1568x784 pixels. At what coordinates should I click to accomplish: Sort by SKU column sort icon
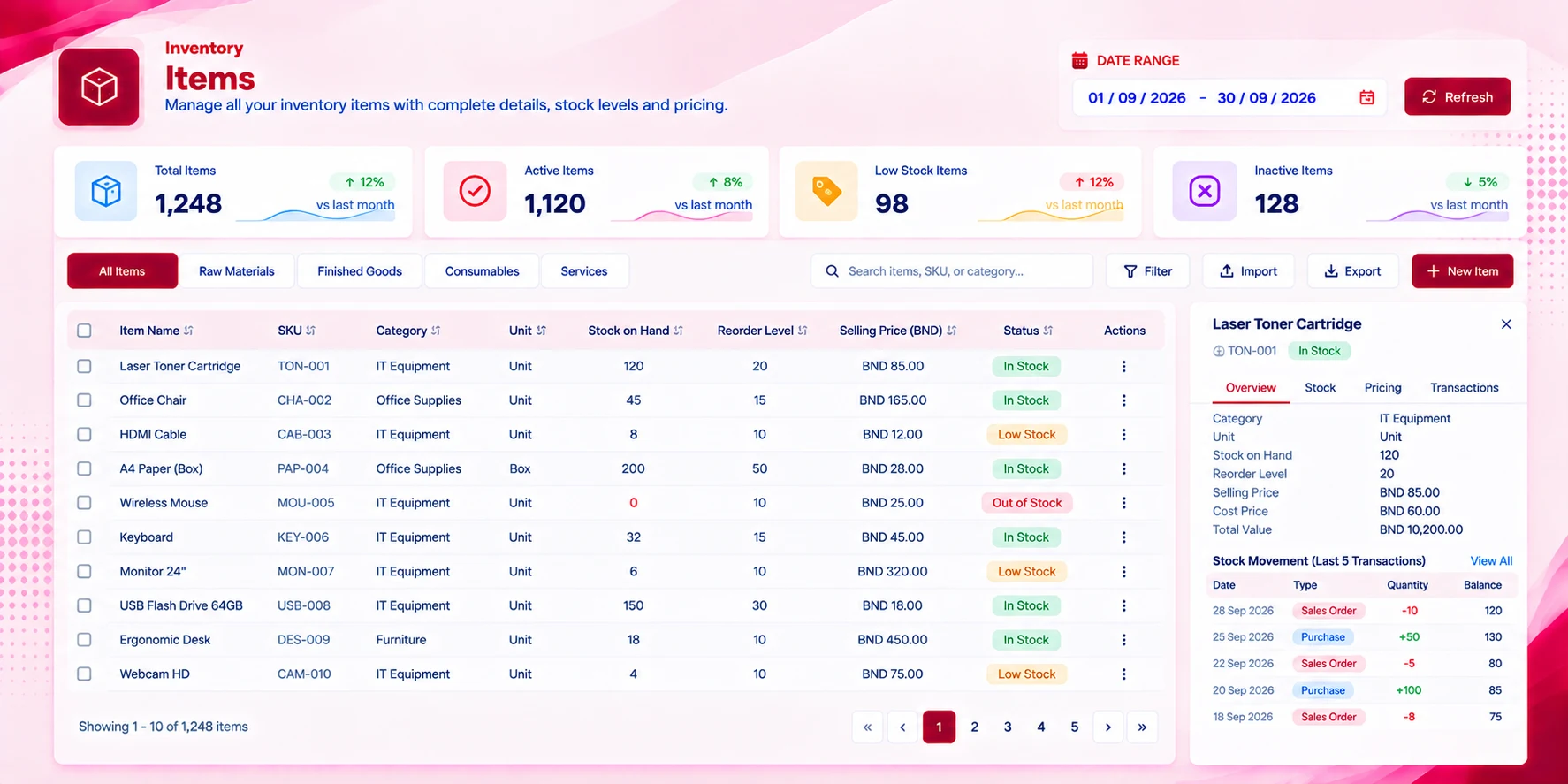tap(310, 331)
